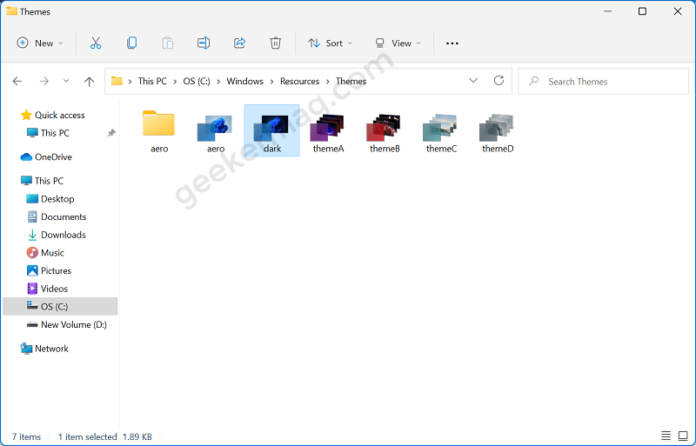Select the themeC theme file
This screenshot has height=446, width=696.
point(441,133)
